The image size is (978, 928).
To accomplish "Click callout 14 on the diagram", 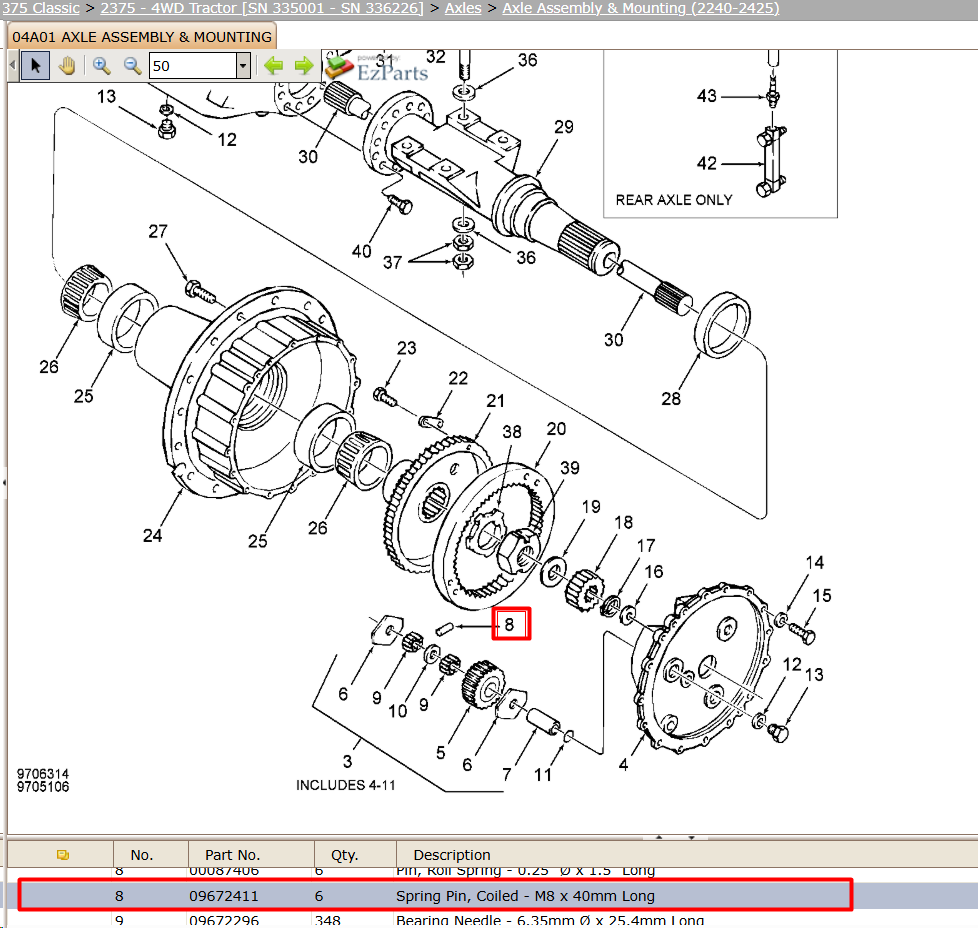I will tap(815, 563).
